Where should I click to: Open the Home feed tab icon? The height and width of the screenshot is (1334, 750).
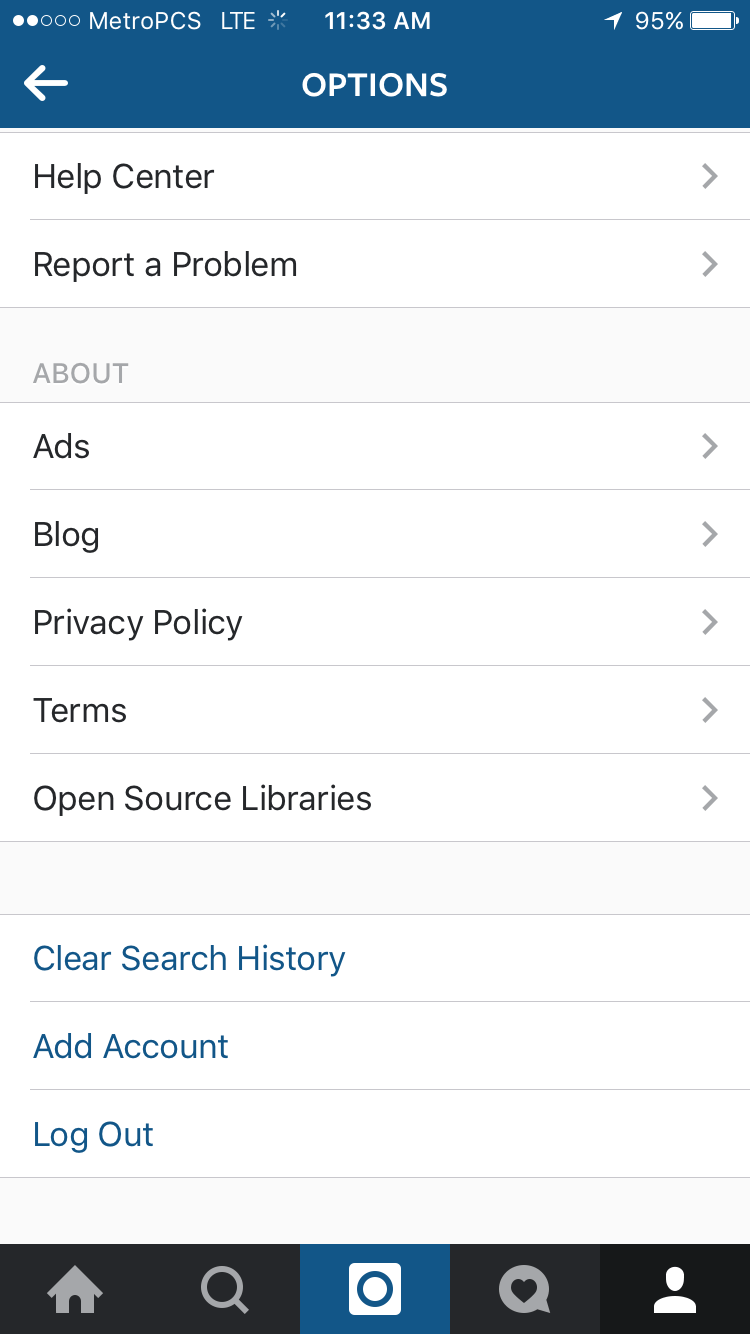click(x=75, y=1289)
